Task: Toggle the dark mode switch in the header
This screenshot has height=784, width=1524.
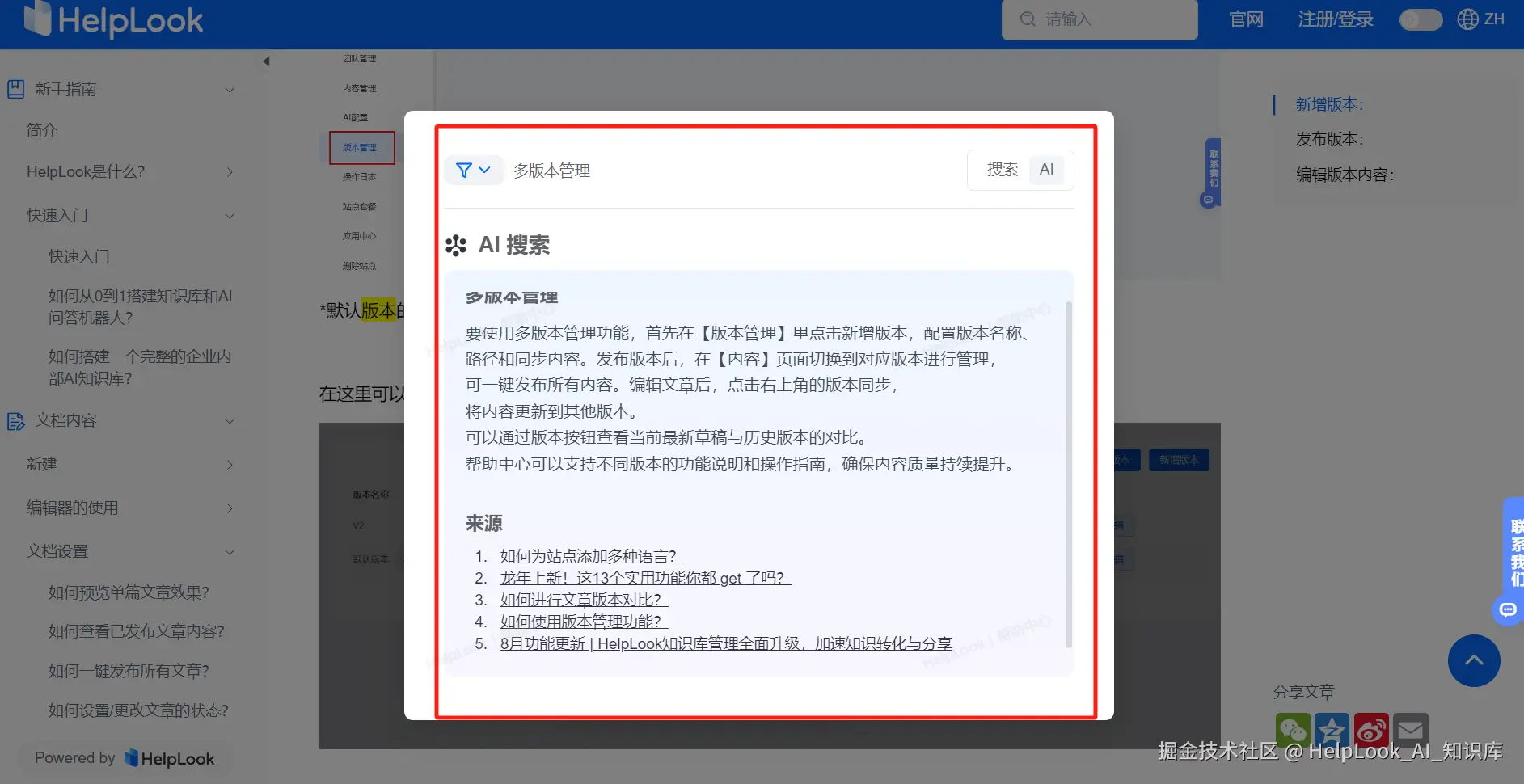Action: click(1421, 19)
